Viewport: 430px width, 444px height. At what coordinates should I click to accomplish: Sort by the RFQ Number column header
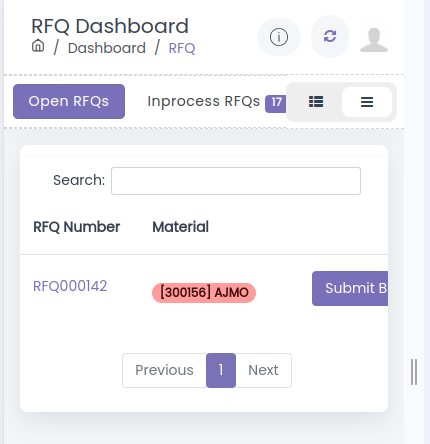point(77,227)
